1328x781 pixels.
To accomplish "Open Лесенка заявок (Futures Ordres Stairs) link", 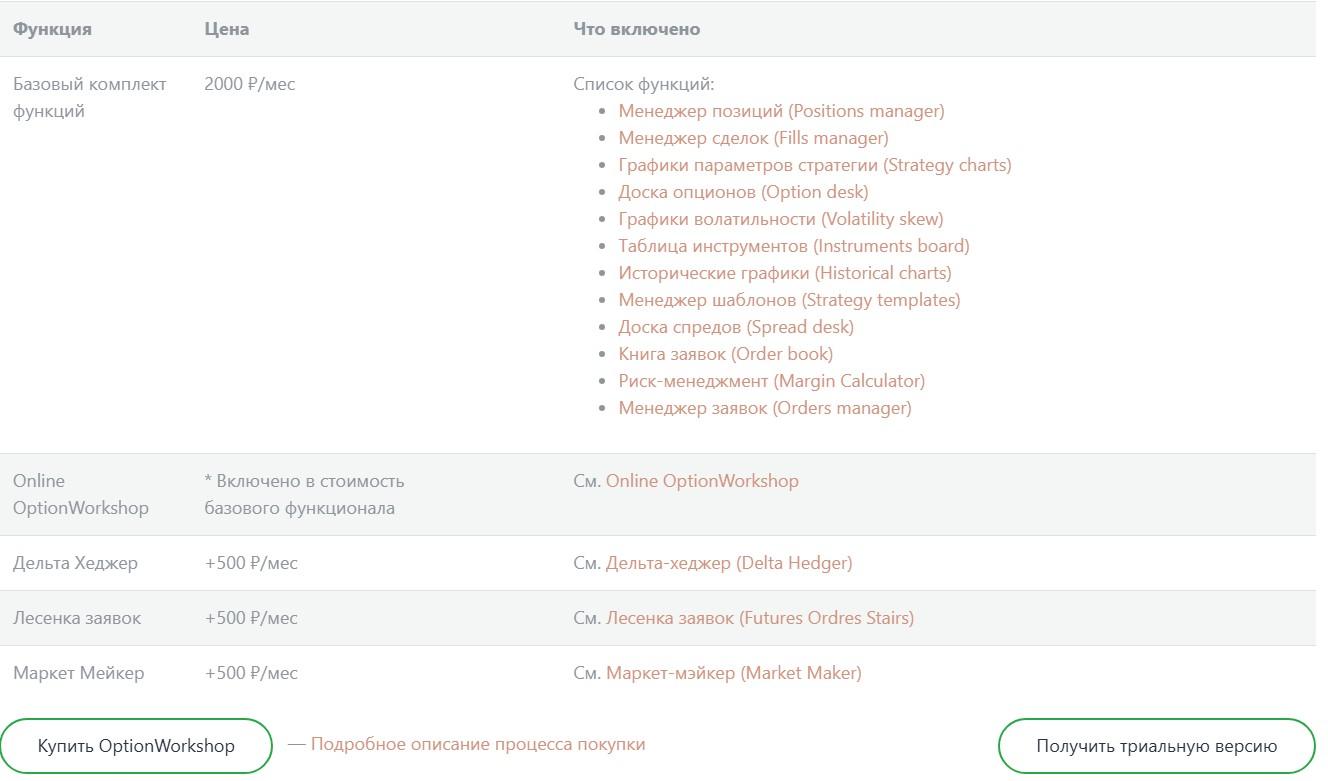I will pos(759,618).
